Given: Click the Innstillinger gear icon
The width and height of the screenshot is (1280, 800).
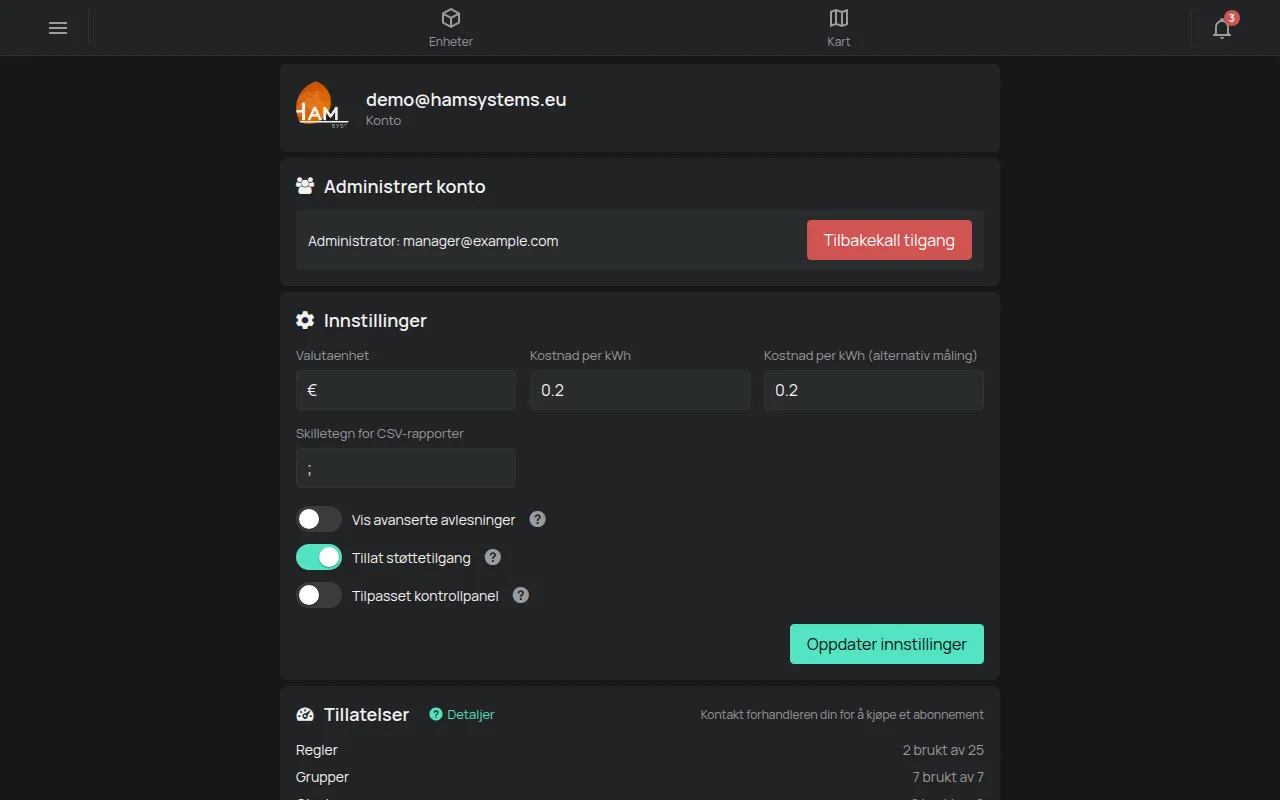Looking at the screenshot, I should pyautogui.click(x=305, y=320).
